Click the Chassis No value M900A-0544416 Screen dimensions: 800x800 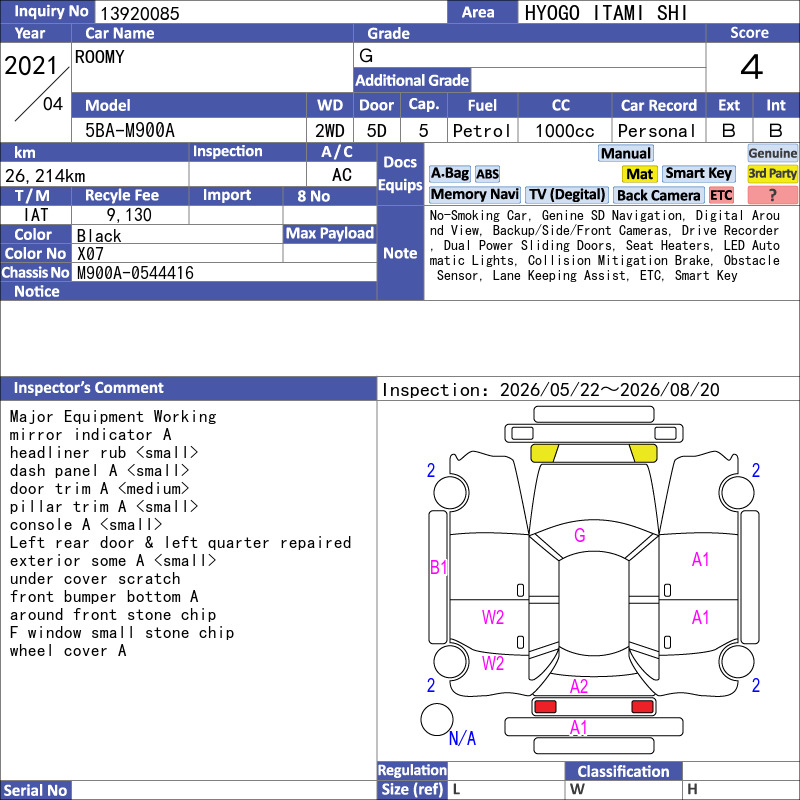pos(135,273)
